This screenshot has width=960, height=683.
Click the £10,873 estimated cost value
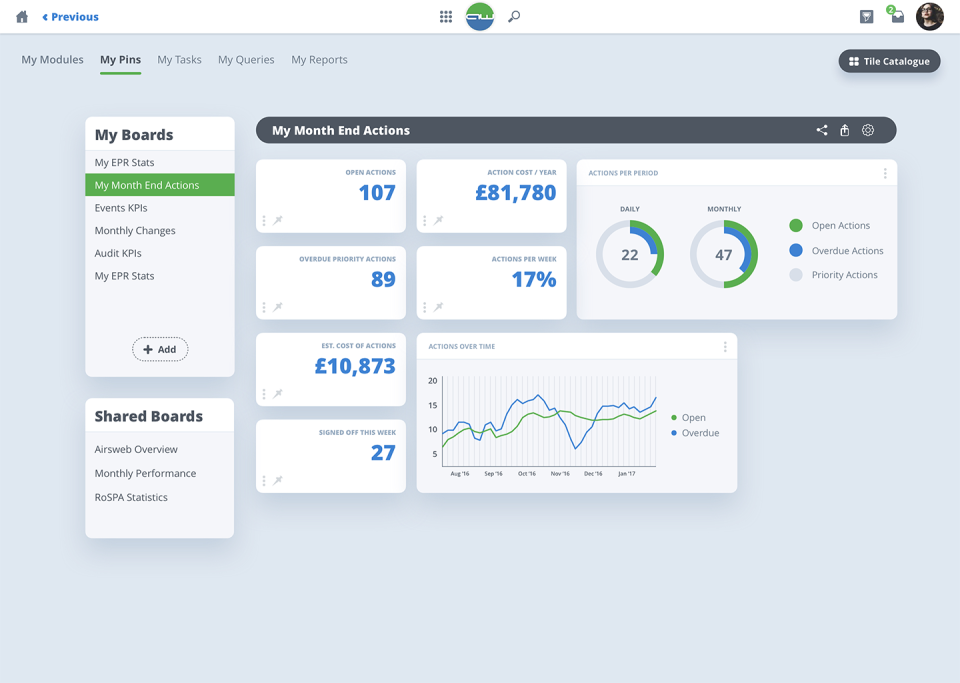coord(355,366)
